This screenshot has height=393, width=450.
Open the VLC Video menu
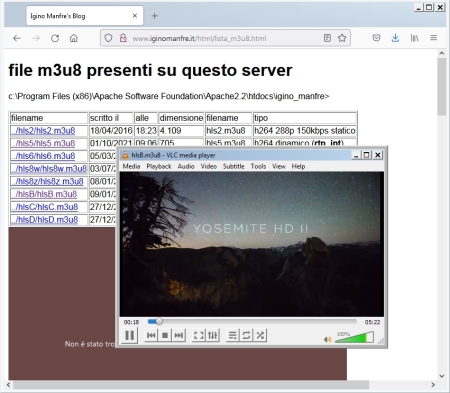(209, 166)
